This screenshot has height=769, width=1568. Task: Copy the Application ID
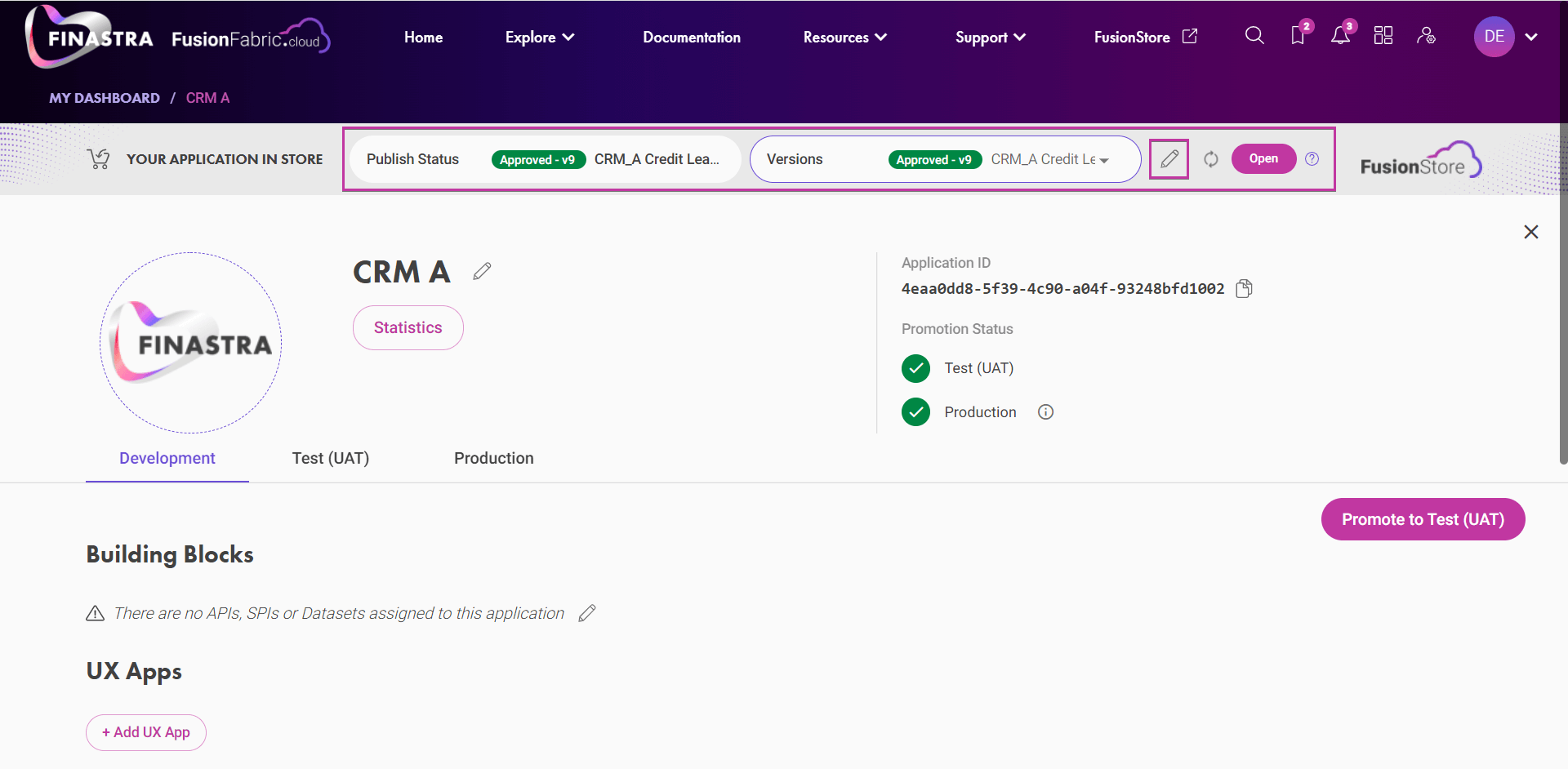coord(1244,288)
